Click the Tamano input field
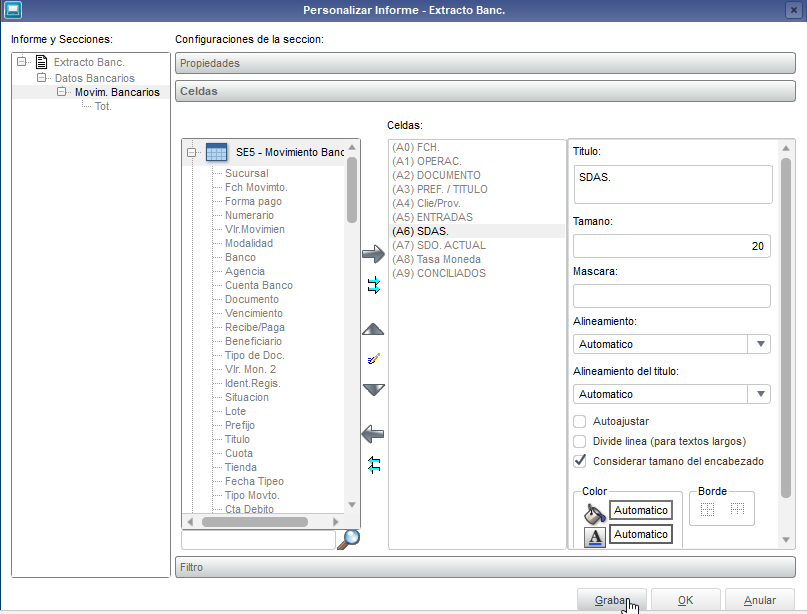 click(672, 246)
